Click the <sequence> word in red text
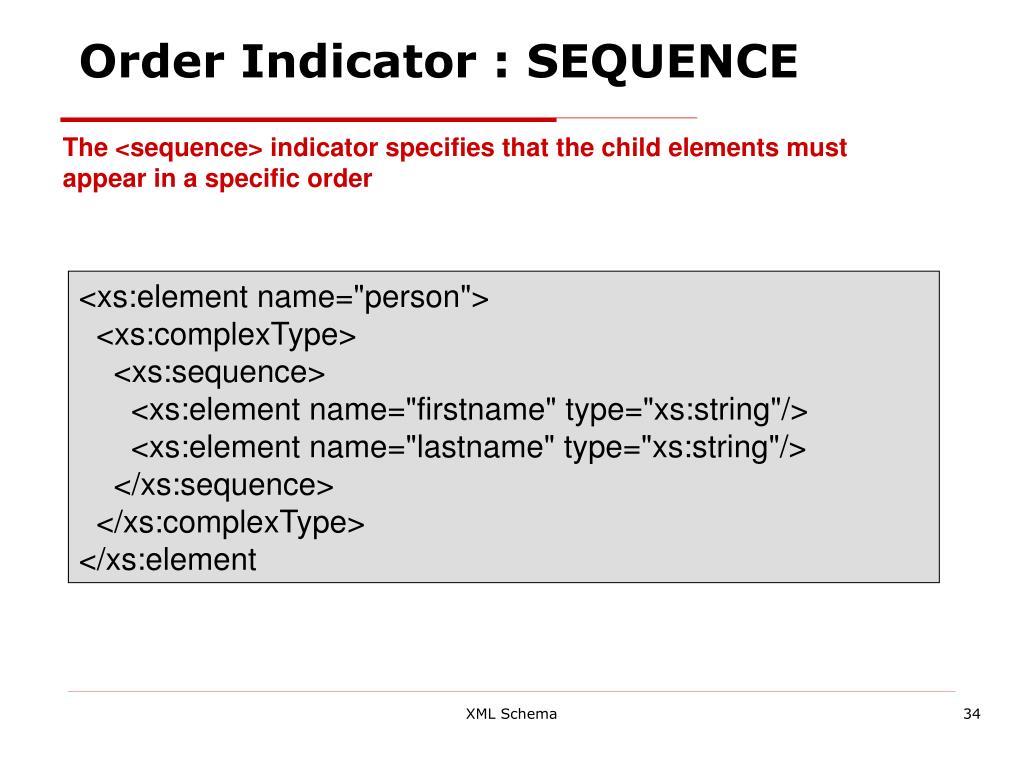The width and height of the screenshot is (1024, 768). pyautogui.click(x=189, y=148)
